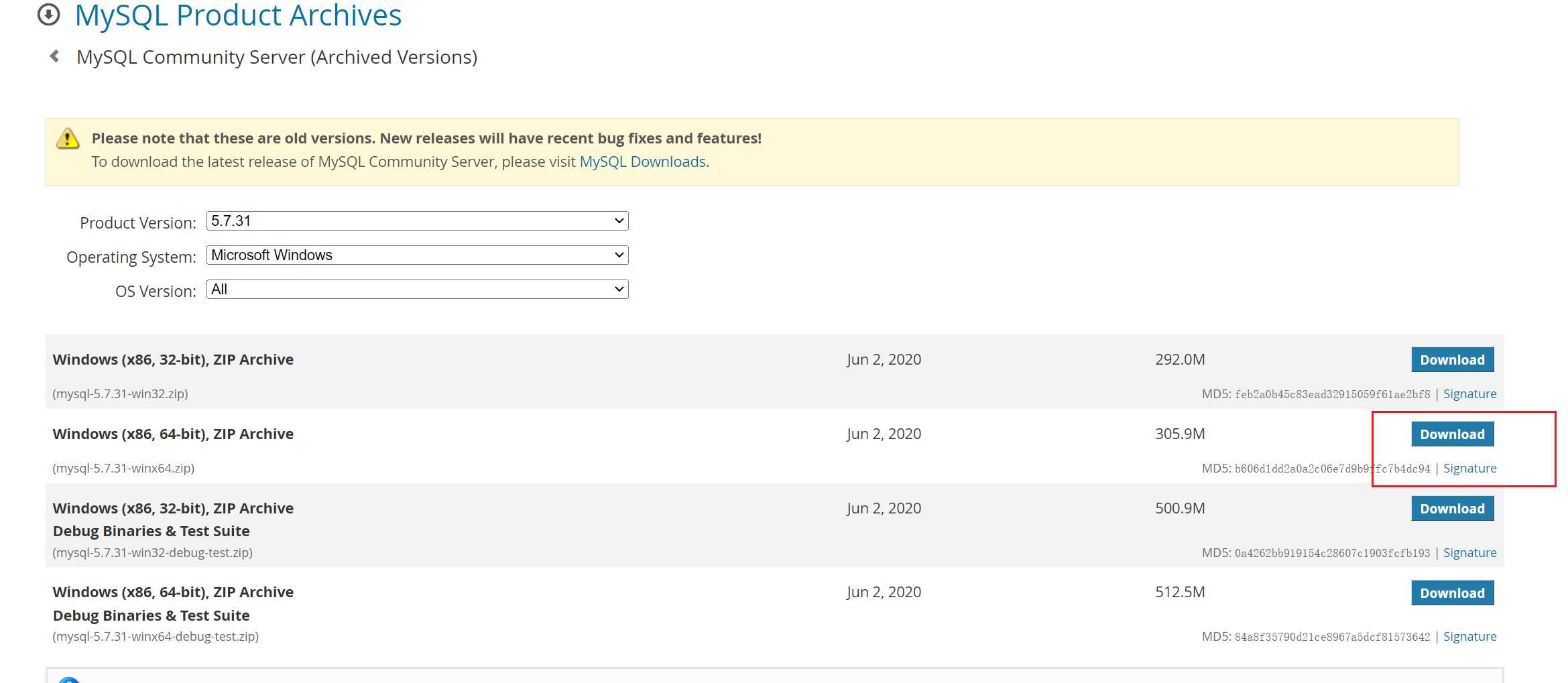Click the back chevron next to MySQL Community Server
This screenshot has width=1568, height=683.
pos(54,56)
